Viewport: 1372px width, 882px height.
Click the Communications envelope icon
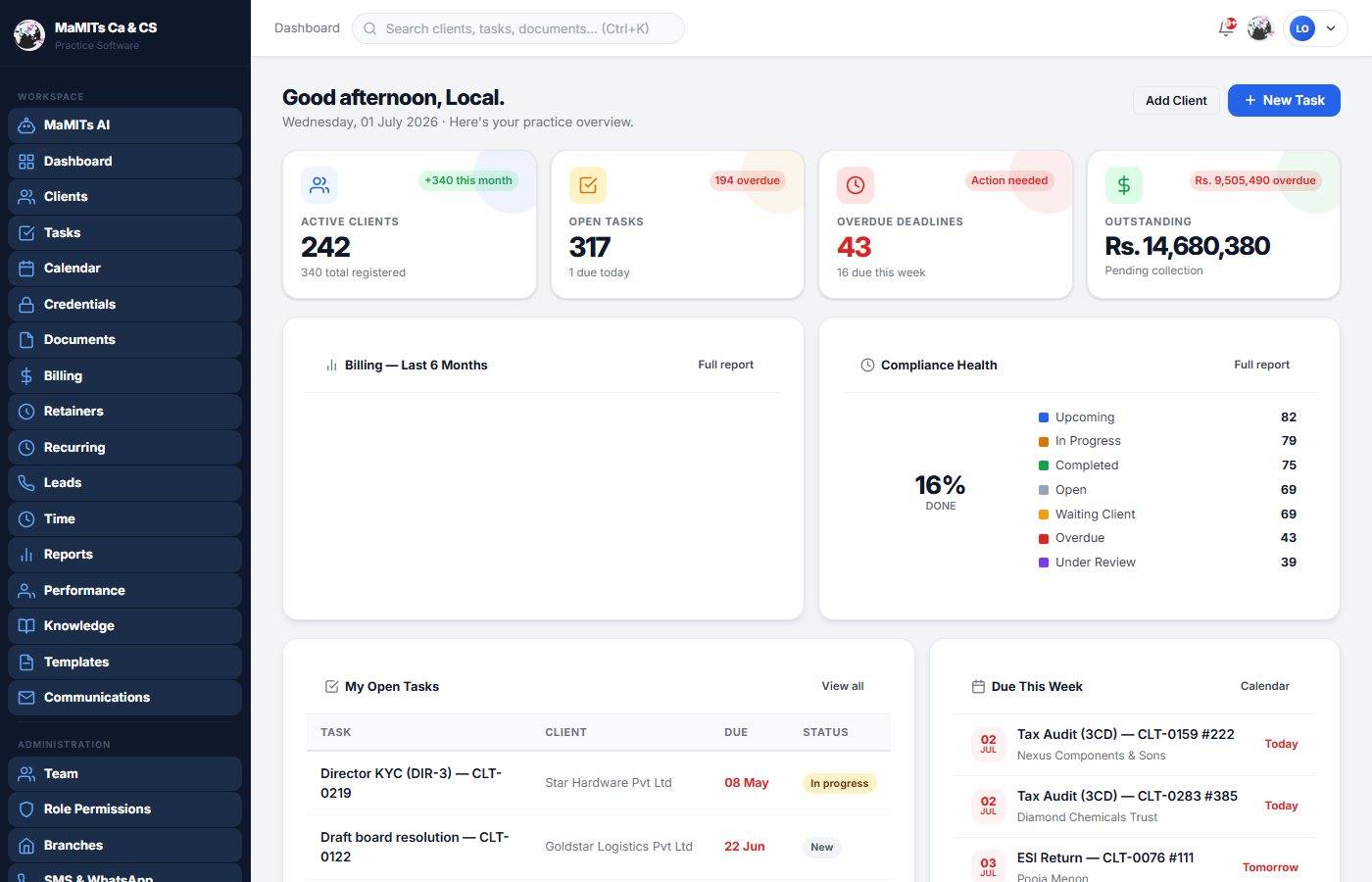26,698
